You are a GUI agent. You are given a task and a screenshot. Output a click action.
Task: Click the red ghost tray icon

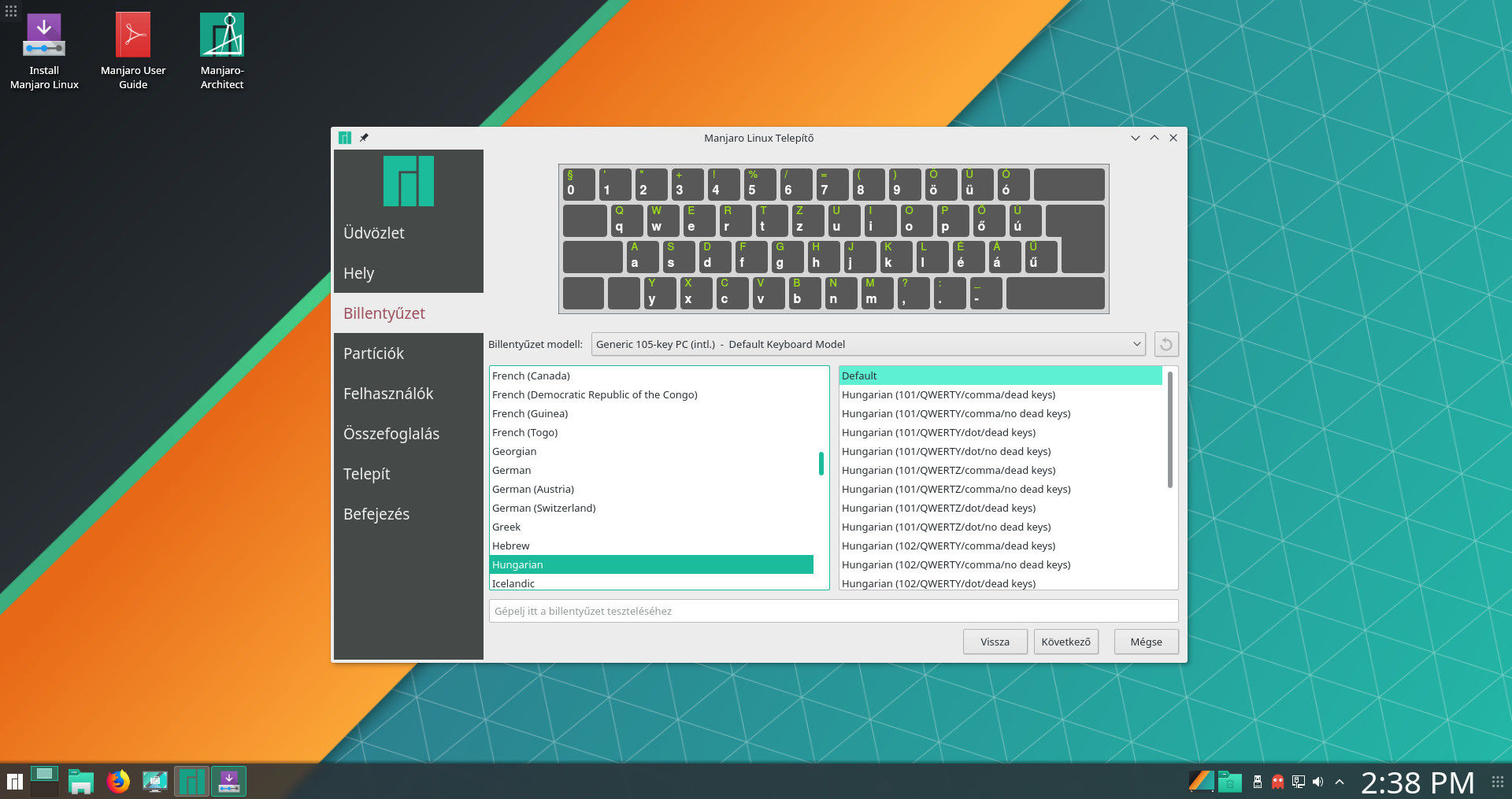click(x=1277, y=782)
